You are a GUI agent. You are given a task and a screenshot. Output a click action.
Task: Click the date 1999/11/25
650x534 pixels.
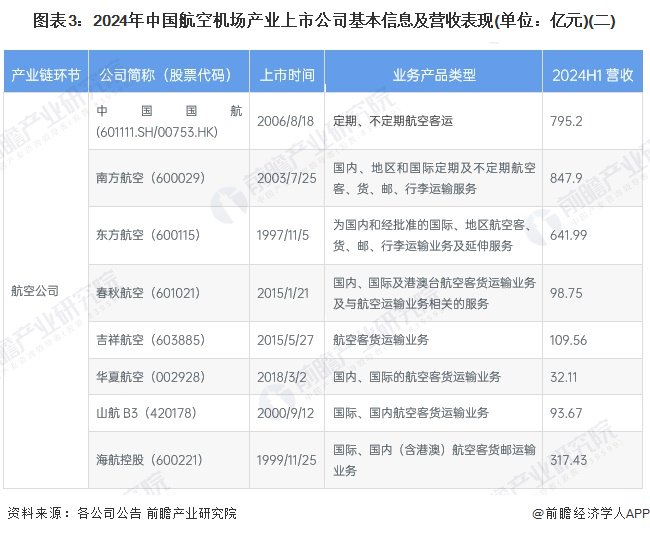tap(286, 460)
